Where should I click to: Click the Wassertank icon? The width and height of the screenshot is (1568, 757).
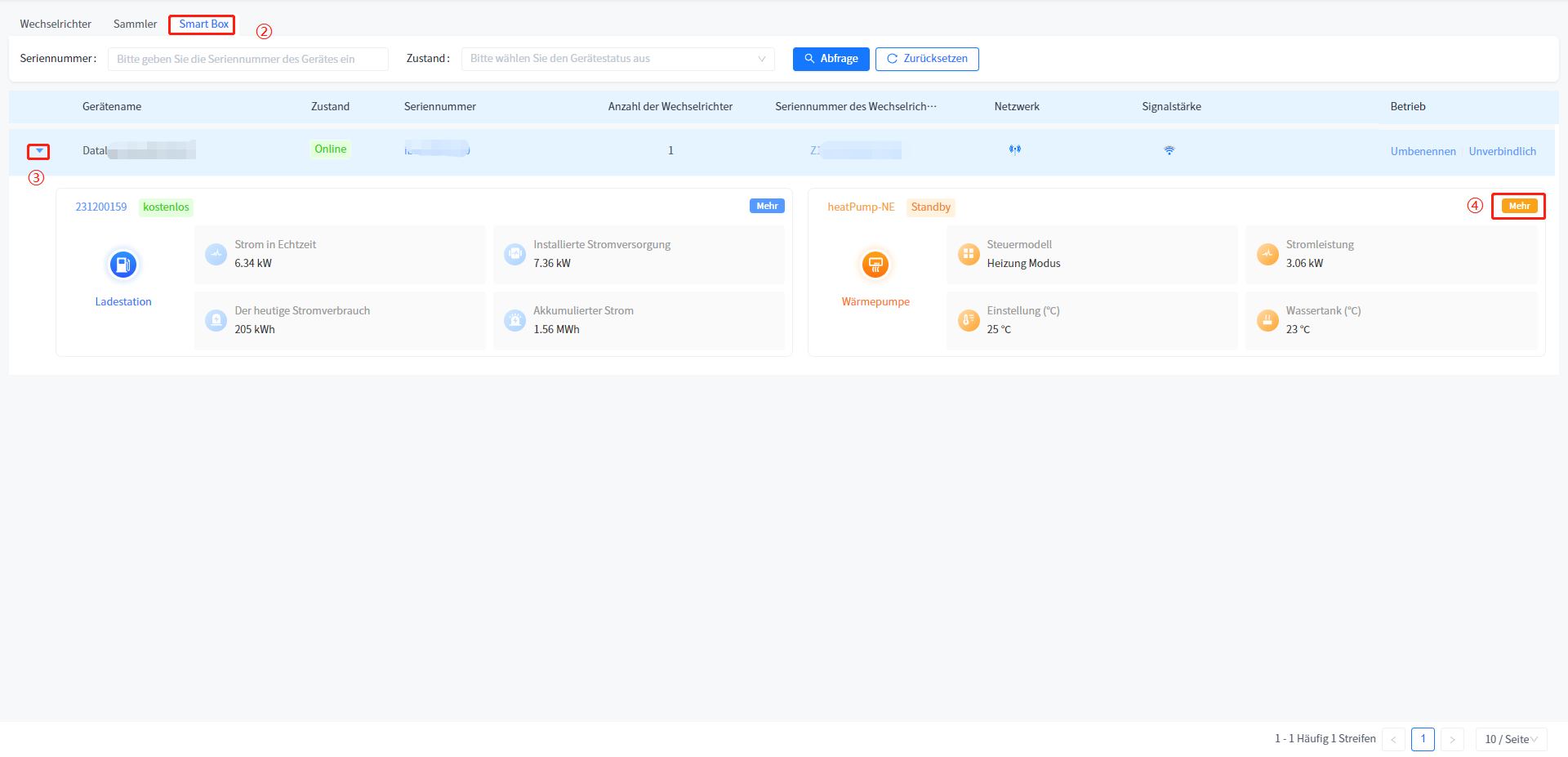1267,320
